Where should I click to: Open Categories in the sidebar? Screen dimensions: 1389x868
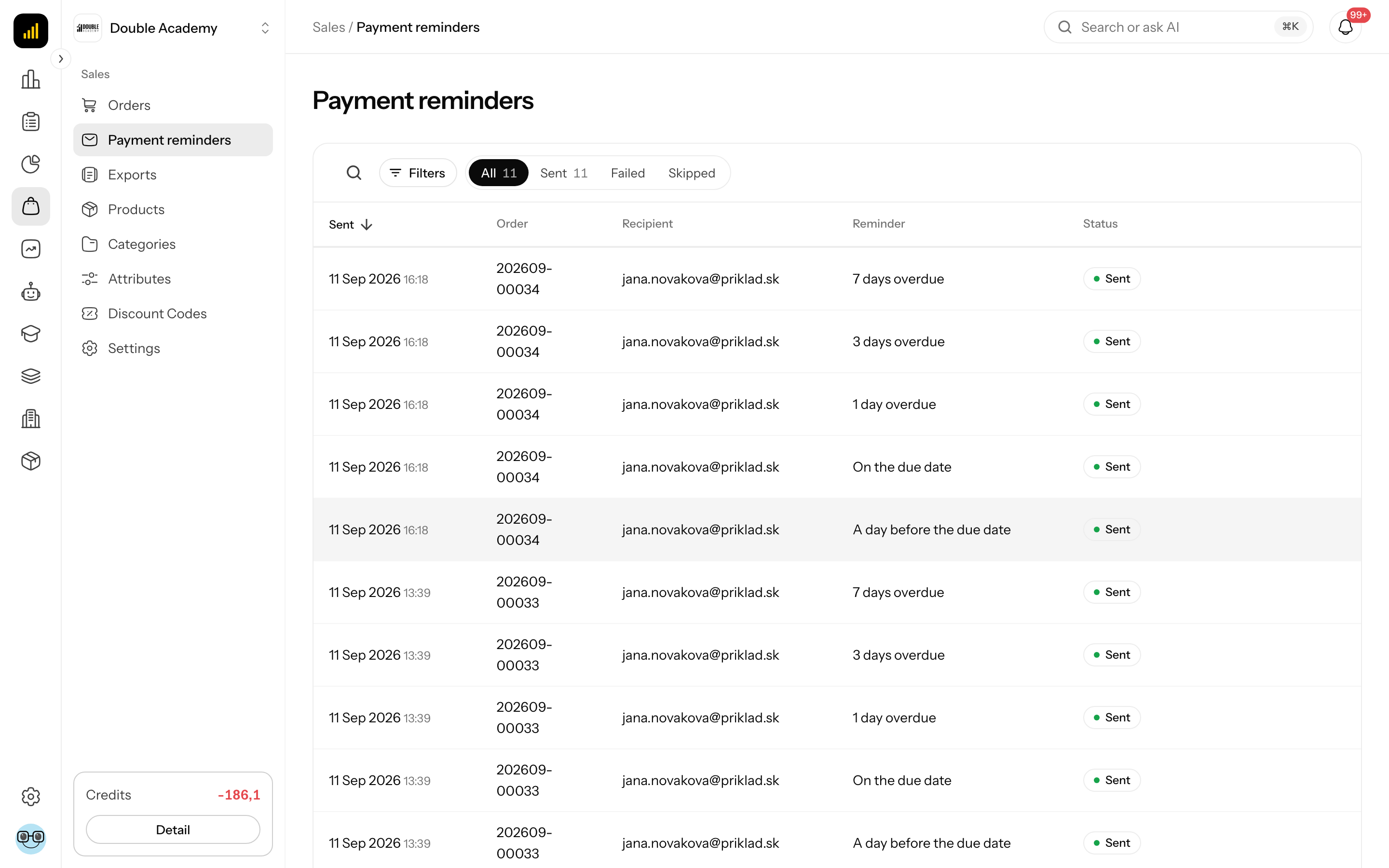[173, 244]
